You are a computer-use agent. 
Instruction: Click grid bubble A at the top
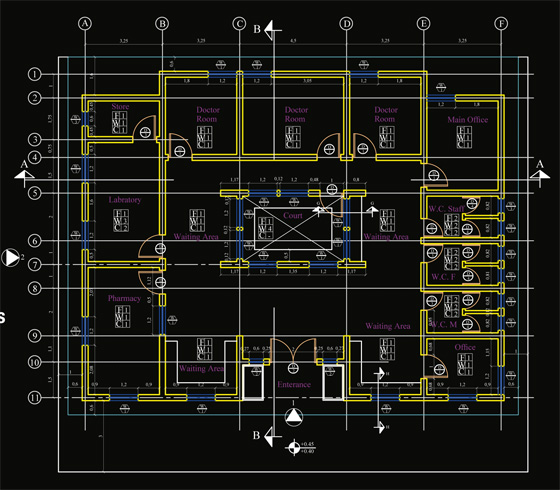point(85,24)
